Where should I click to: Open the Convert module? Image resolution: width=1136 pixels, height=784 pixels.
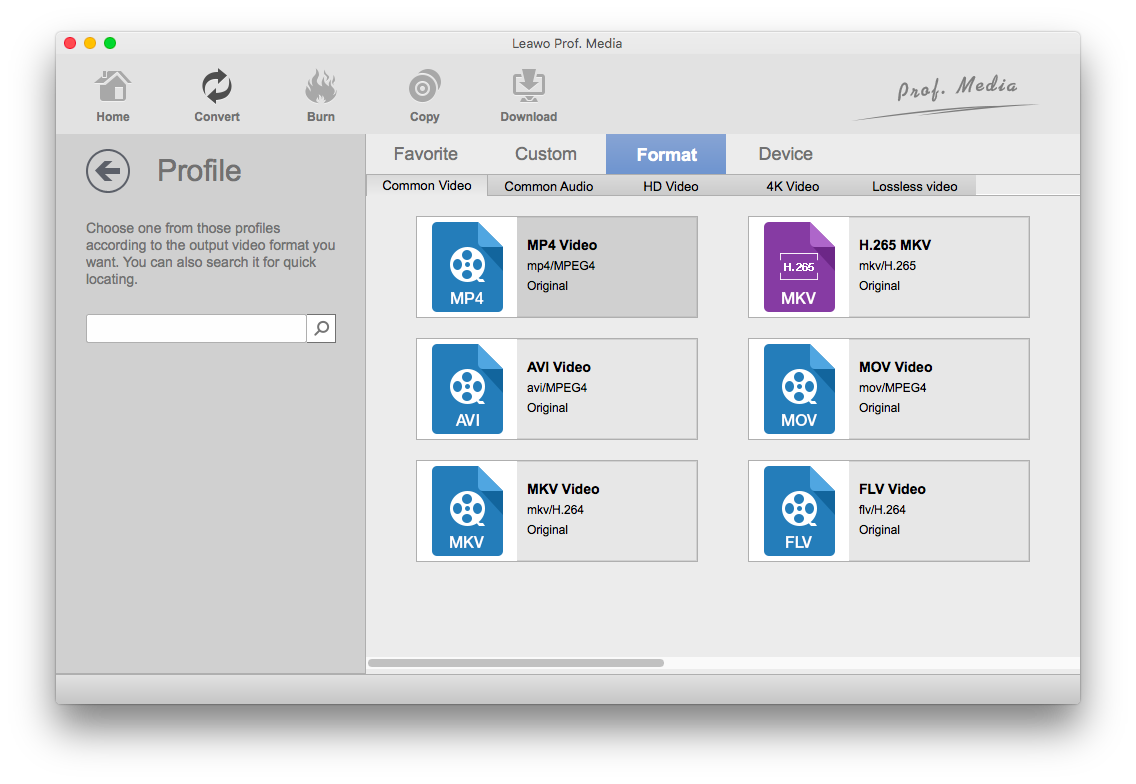[217, 88]
